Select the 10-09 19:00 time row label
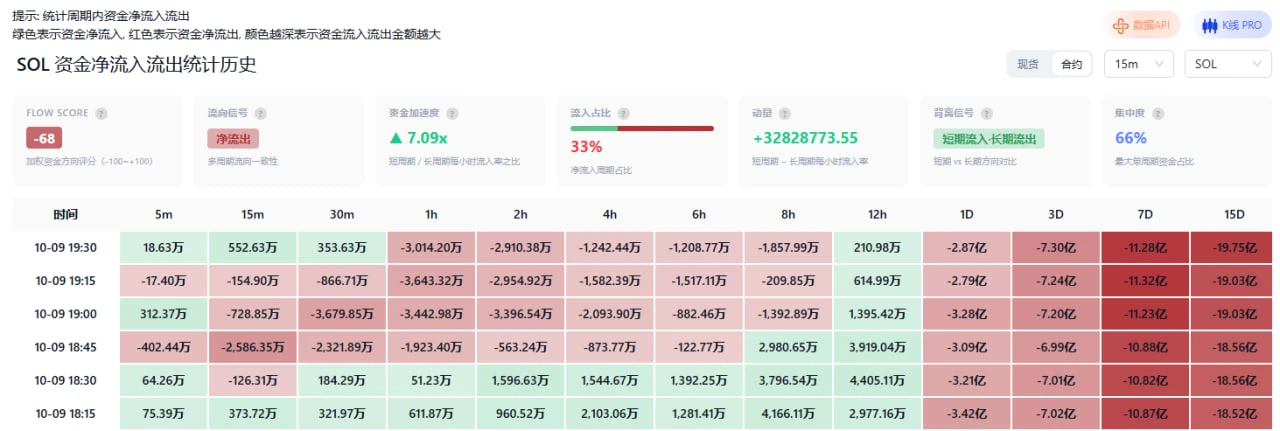This screenshot has height=431, width=1280. (66, 314)
